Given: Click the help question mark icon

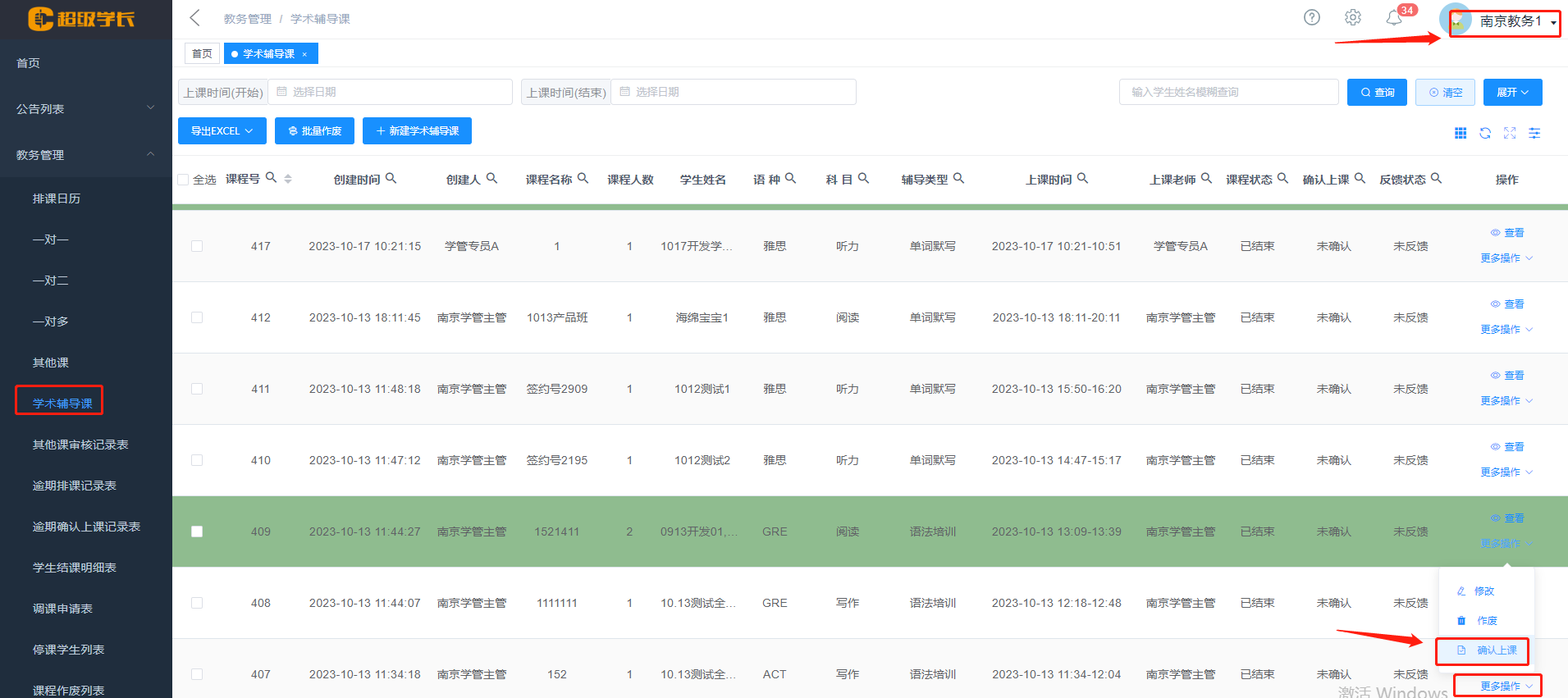Looking at the screenshot, I should pyautogui.click(x=1312, y=17).
